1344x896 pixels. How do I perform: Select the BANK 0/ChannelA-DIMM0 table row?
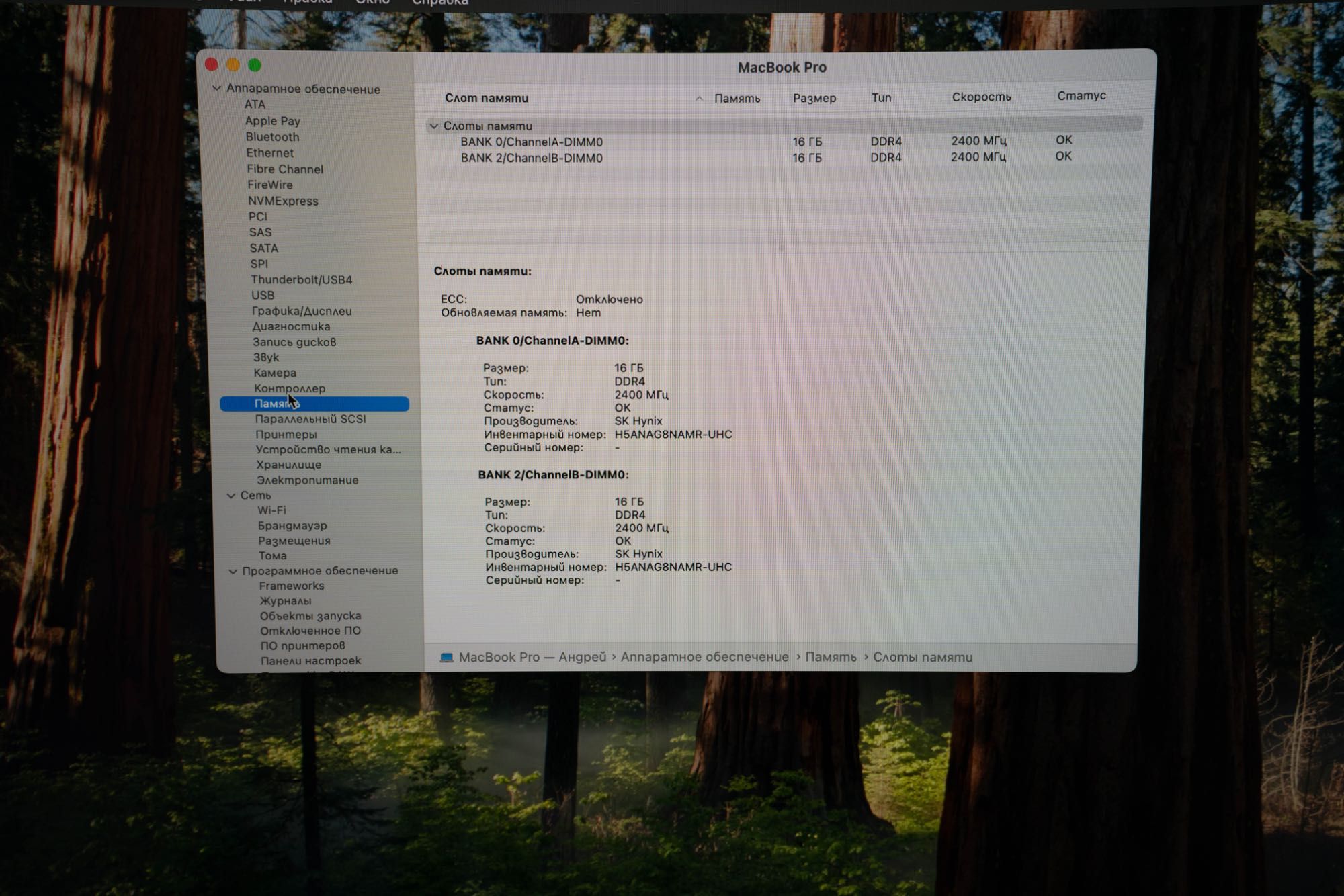pos(784,142)
